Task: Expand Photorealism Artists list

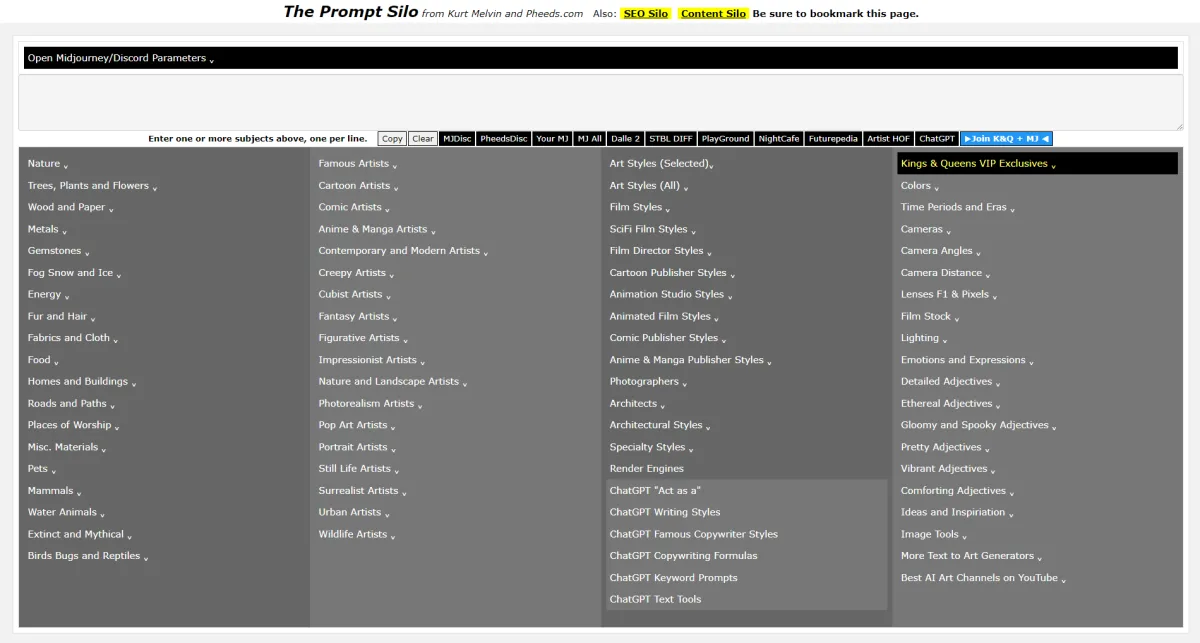Action: click(370, 404)
